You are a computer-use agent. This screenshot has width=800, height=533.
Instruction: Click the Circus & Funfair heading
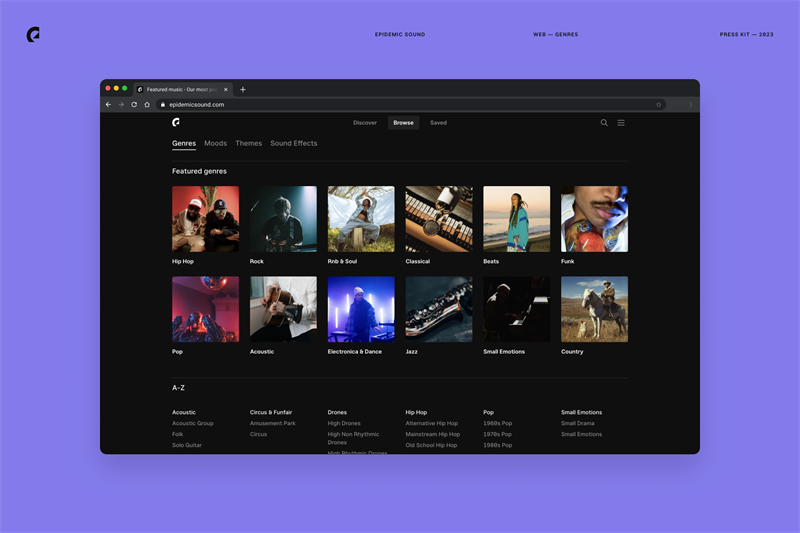coord(271,412)
